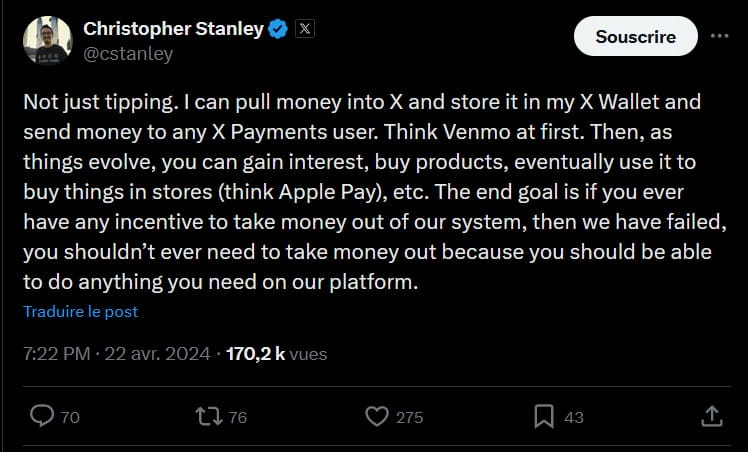This screenshot has height=452, width=748.
Task: Click the Christopher Stanley display name
Action: [x=173, y=30]
